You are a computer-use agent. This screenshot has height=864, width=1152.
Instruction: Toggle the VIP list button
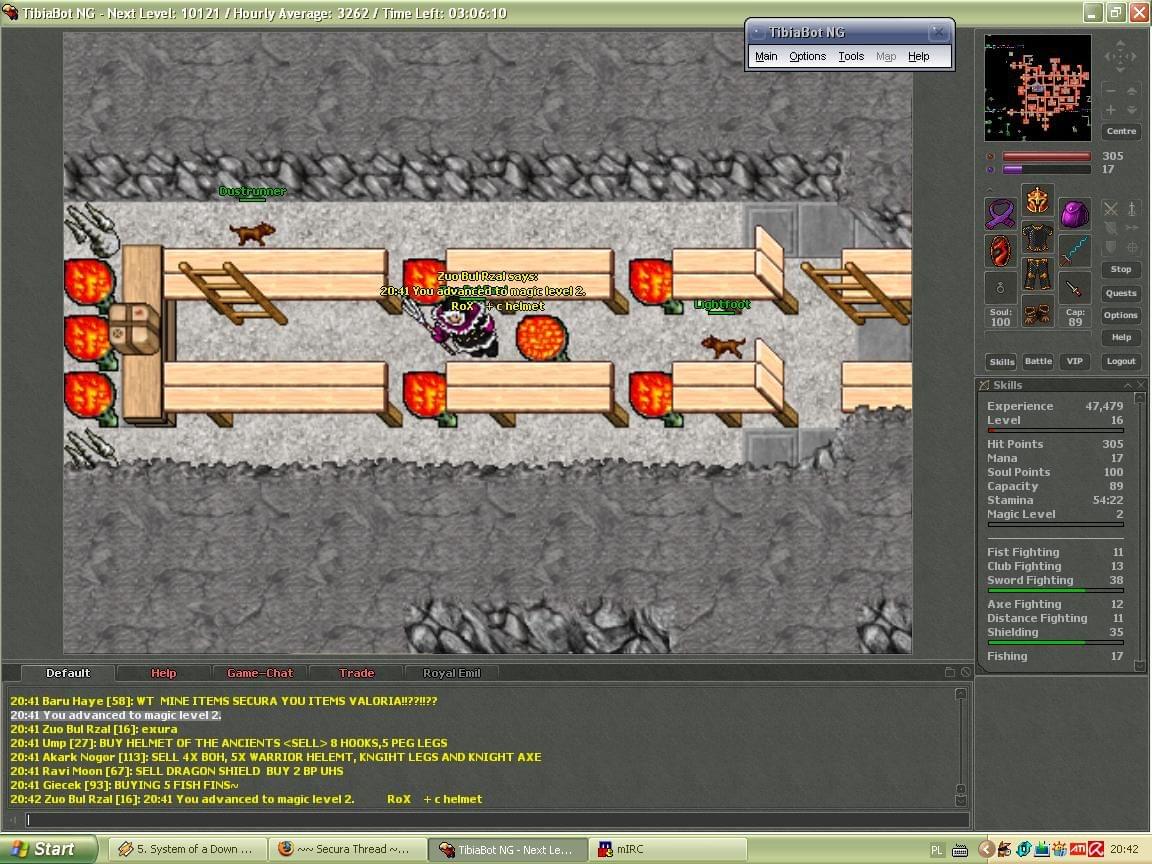click(1075, 361)
